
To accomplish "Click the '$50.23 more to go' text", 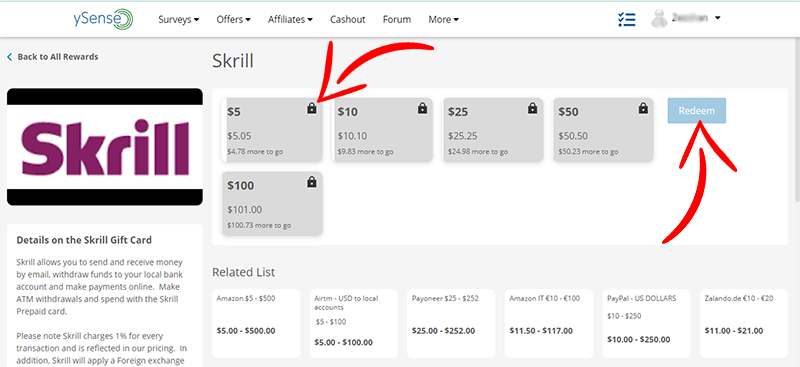I will click(588, 152).
